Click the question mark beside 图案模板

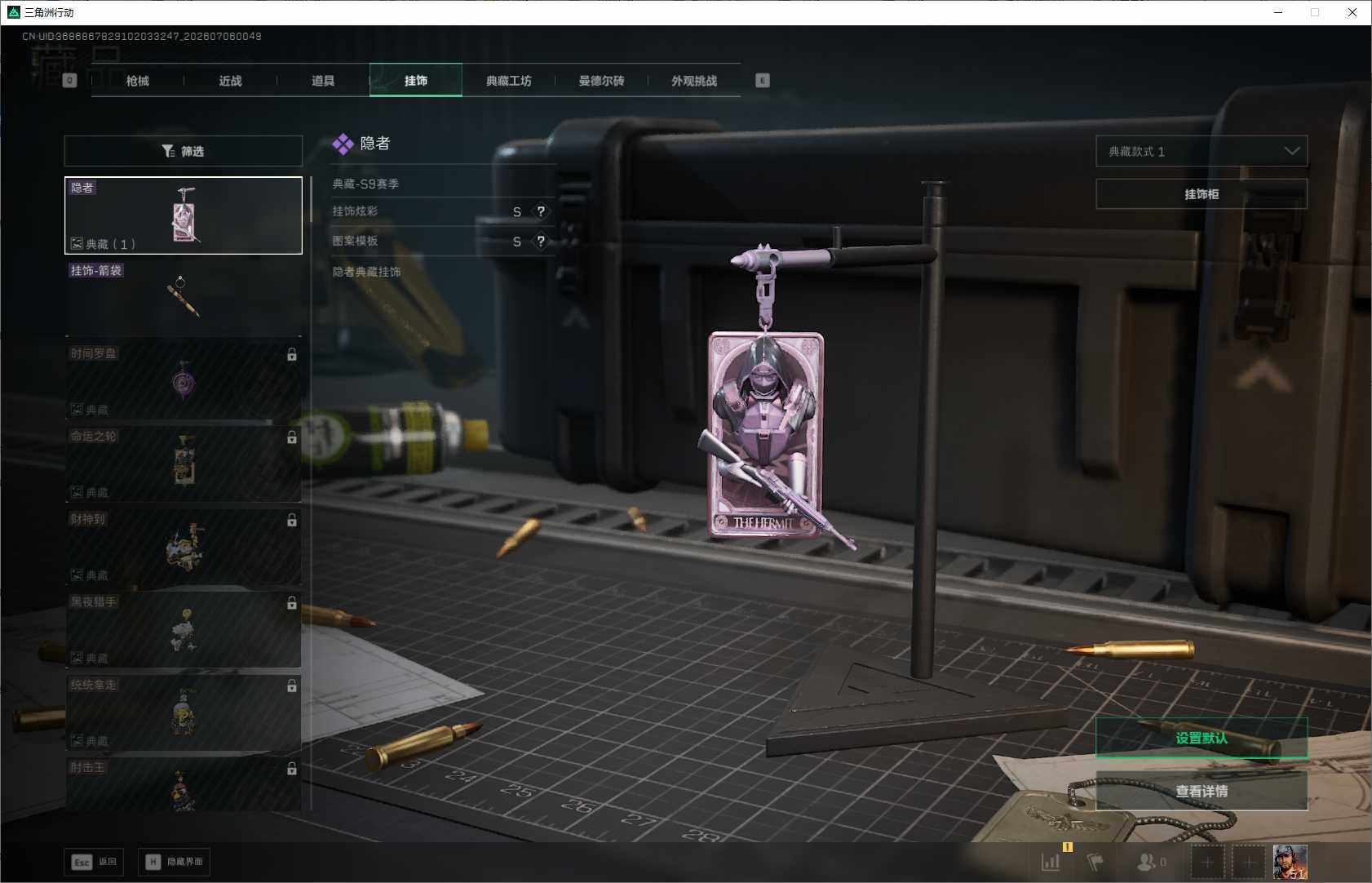pos(541,241)
